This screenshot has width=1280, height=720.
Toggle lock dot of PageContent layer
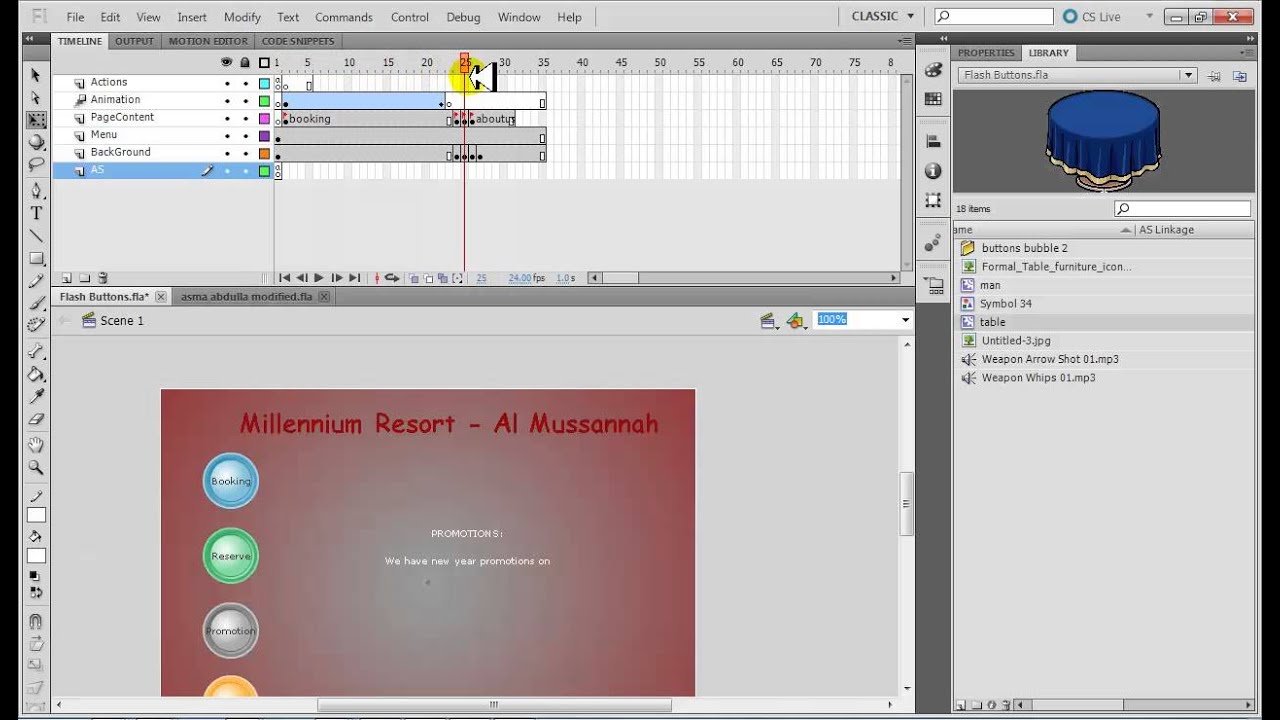point(246,118)
